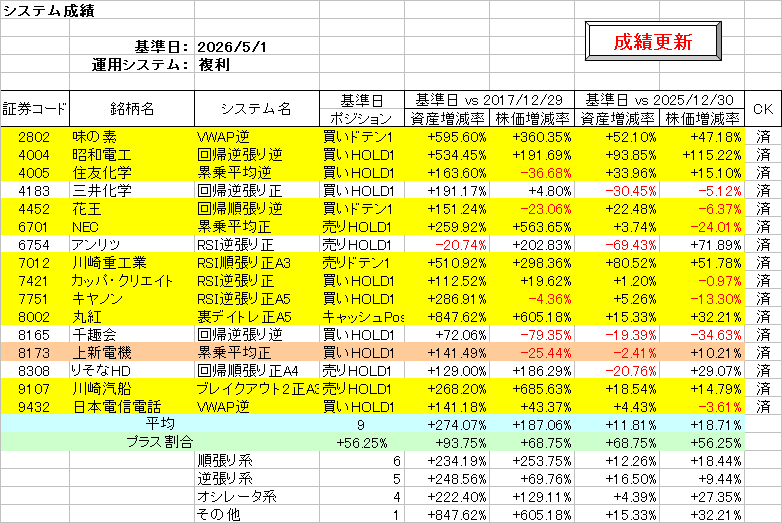The height and width of the screenshot is (523, 782).
Task: Click +93.75% in the プラス割合 row
Action: click(x=460, y=443)
